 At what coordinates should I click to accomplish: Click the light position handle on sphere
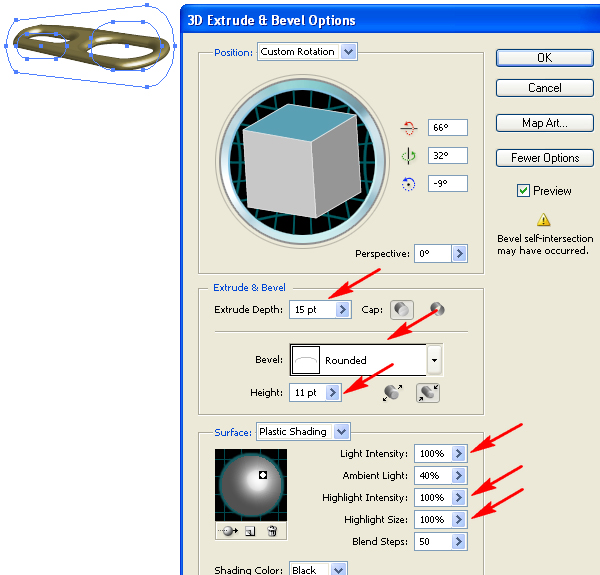263,475
